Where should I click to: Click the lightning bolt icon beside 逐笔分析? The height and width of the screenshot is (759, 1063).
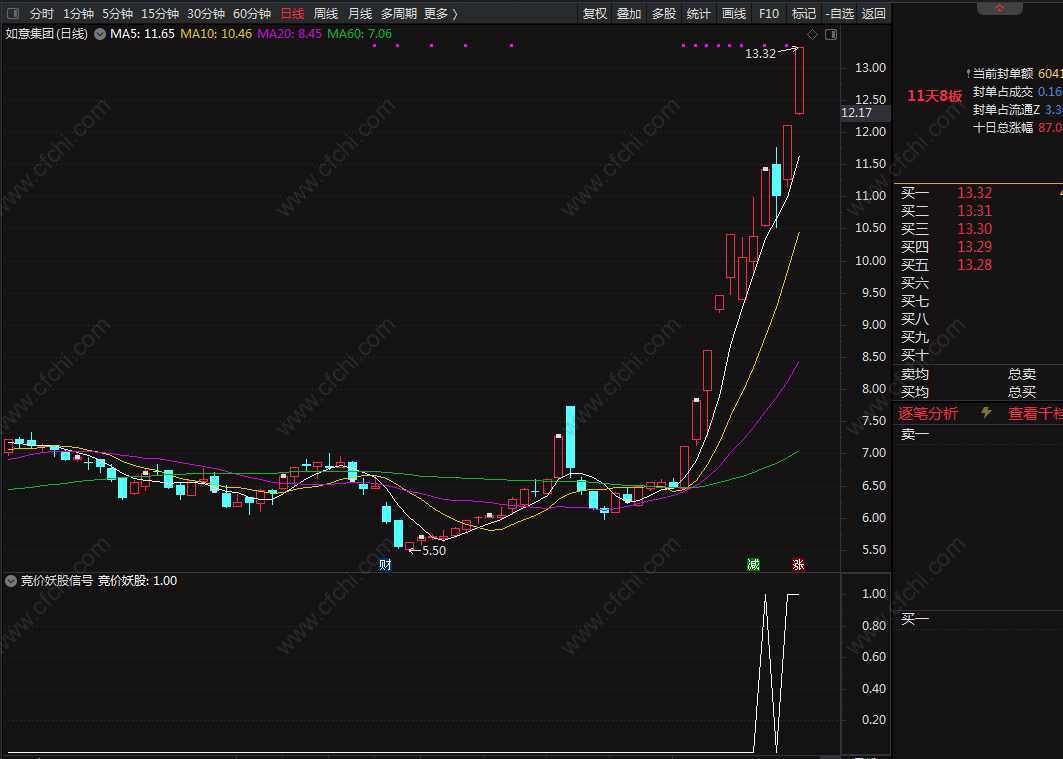pyautogui.click(x=986, y=413)
